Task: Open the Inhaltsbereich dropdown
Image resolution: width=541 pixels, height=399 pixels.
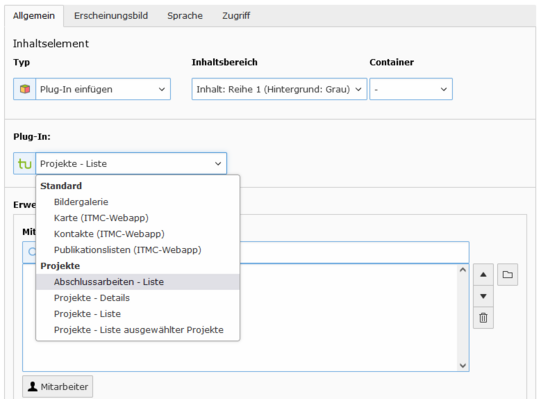Action: pos(279,89)
